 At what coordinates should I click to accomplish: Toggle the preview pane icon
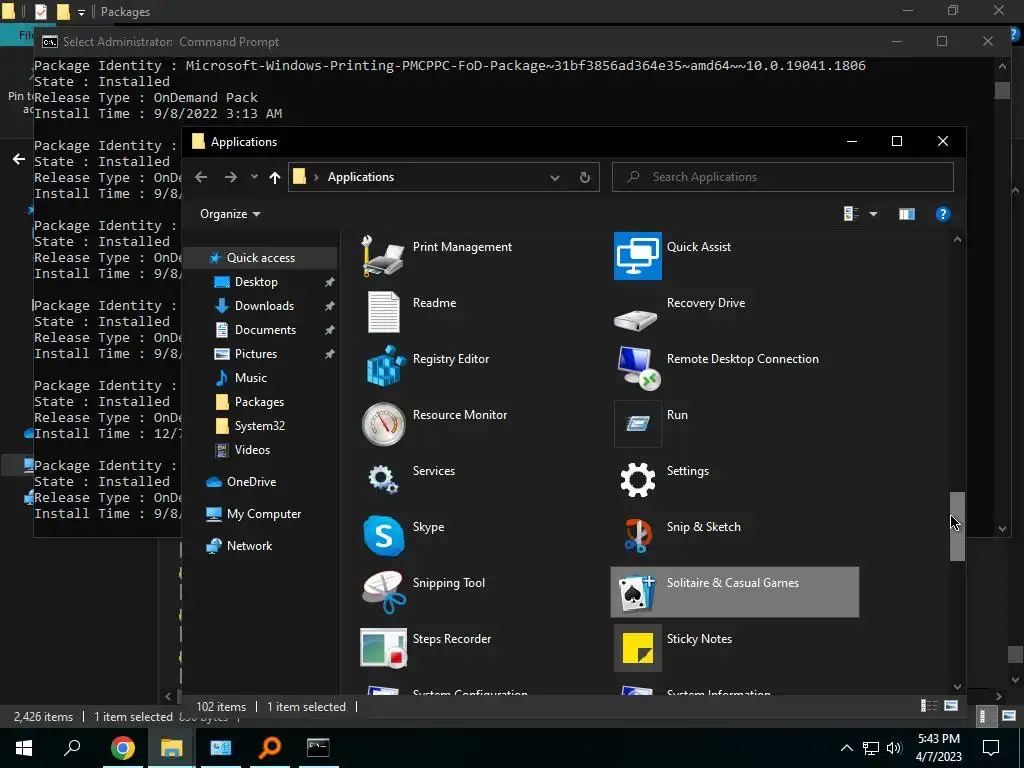tap(906, 214)
